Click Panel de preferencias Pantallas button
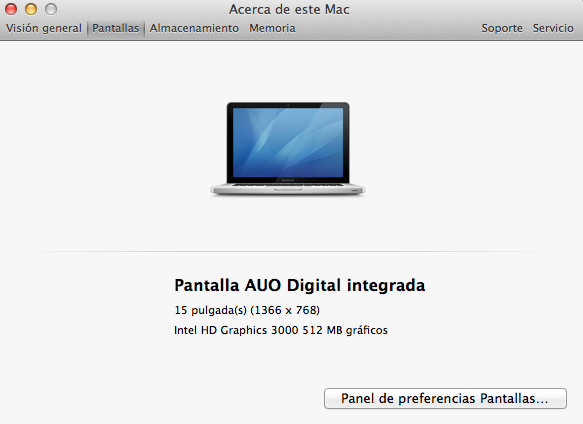Image resolution: width=583 pixels, height=424 pixels. pos(445,398)
